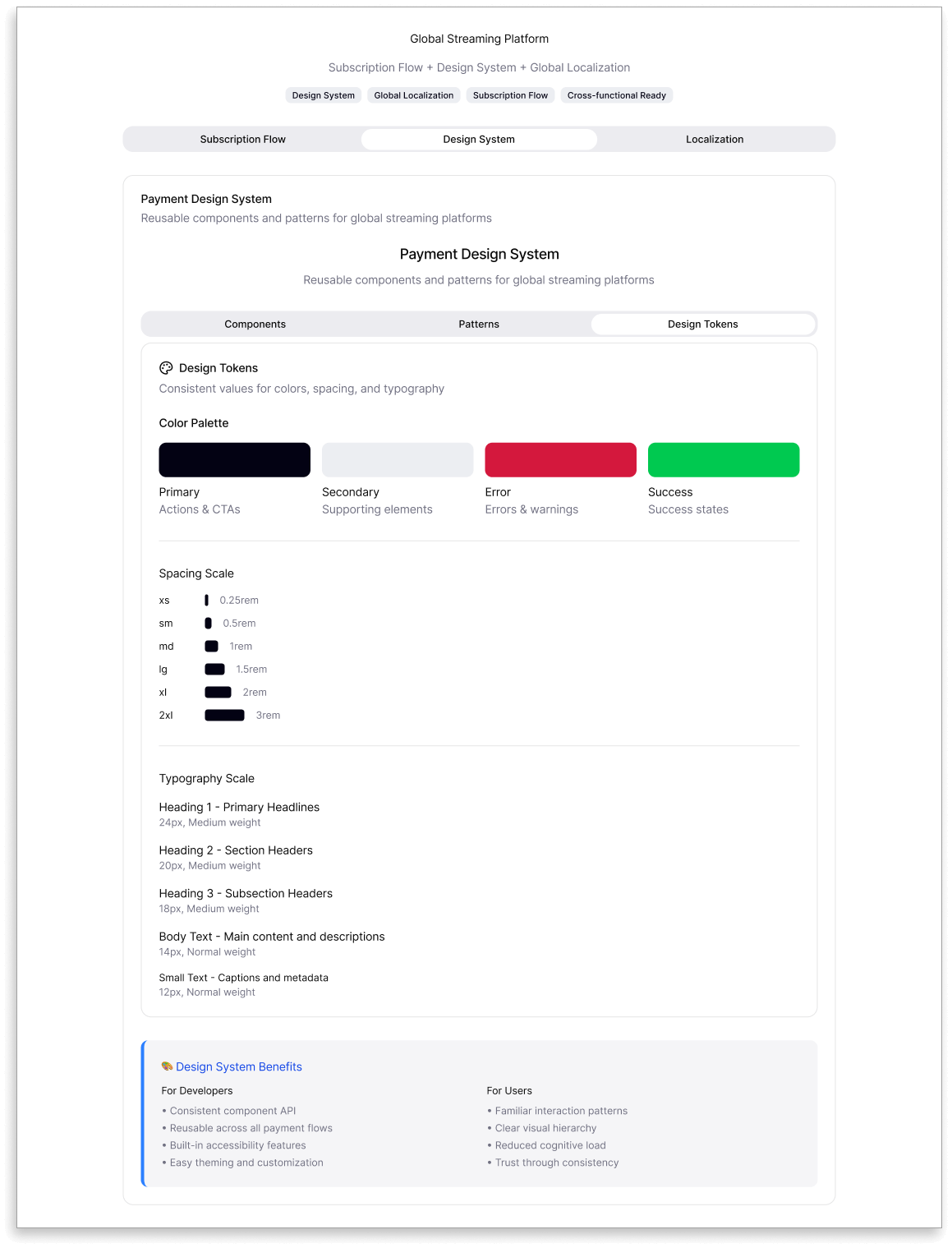Switch to the Localization tab
Image resolution: width=952 pixels, height=1248 pixels.
tap(715, 139)
